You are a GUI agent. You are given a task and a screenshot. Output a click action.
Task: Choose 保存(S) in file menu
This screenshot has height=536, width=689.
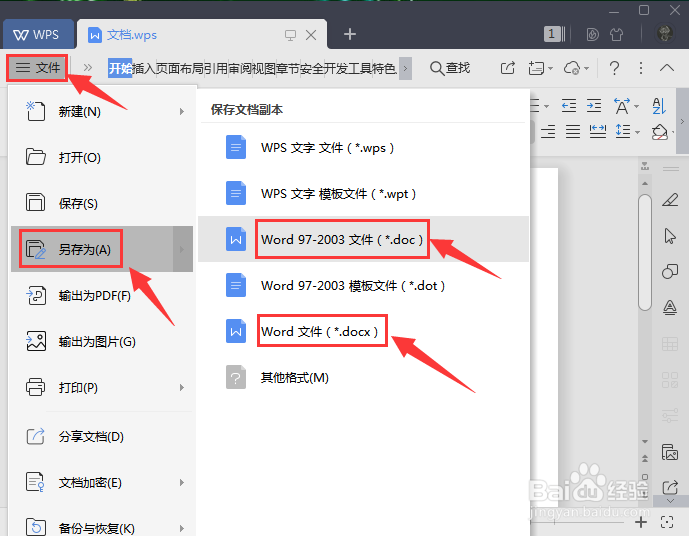[x=102, y=203]
